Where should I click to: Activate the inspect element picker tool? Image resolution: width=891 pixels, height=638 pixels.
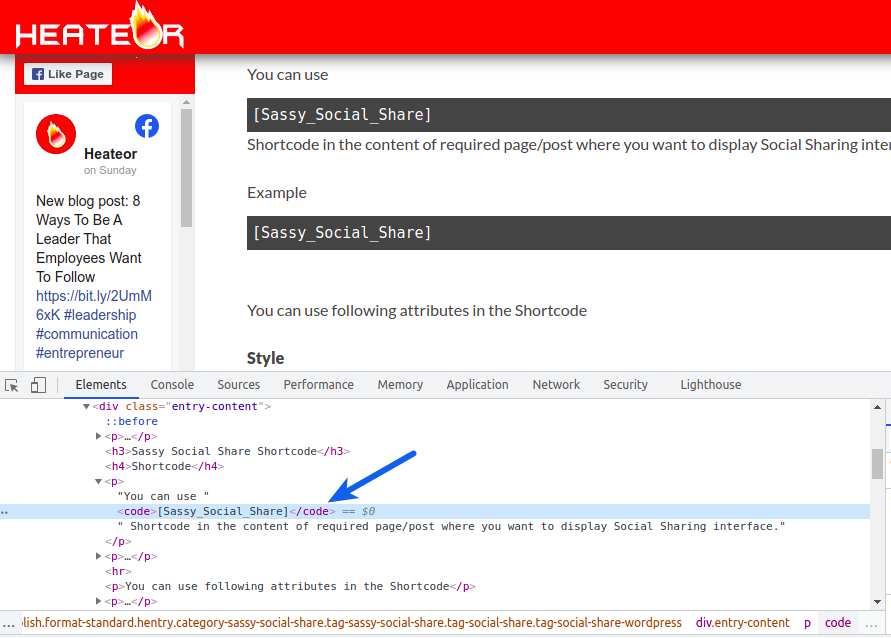pos(12,385)
